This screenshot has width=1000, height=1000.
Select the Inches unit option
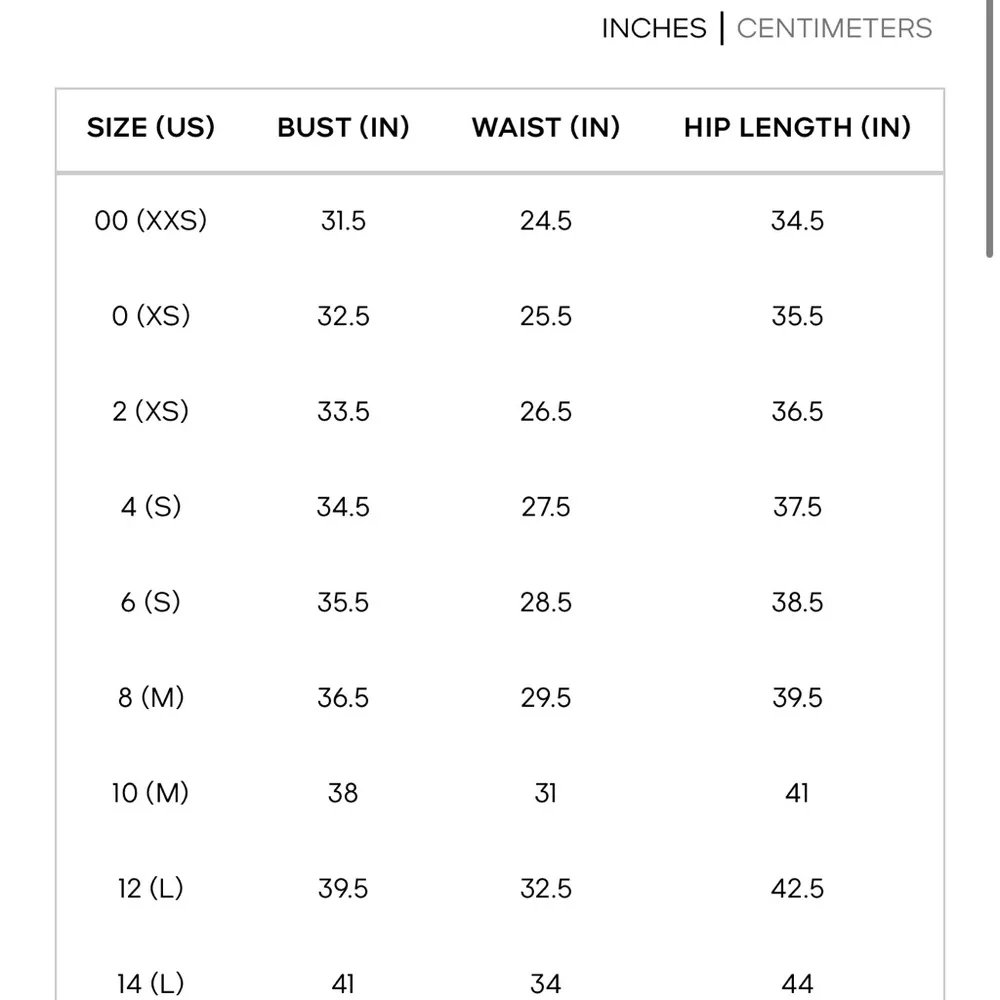pos(654,28)
